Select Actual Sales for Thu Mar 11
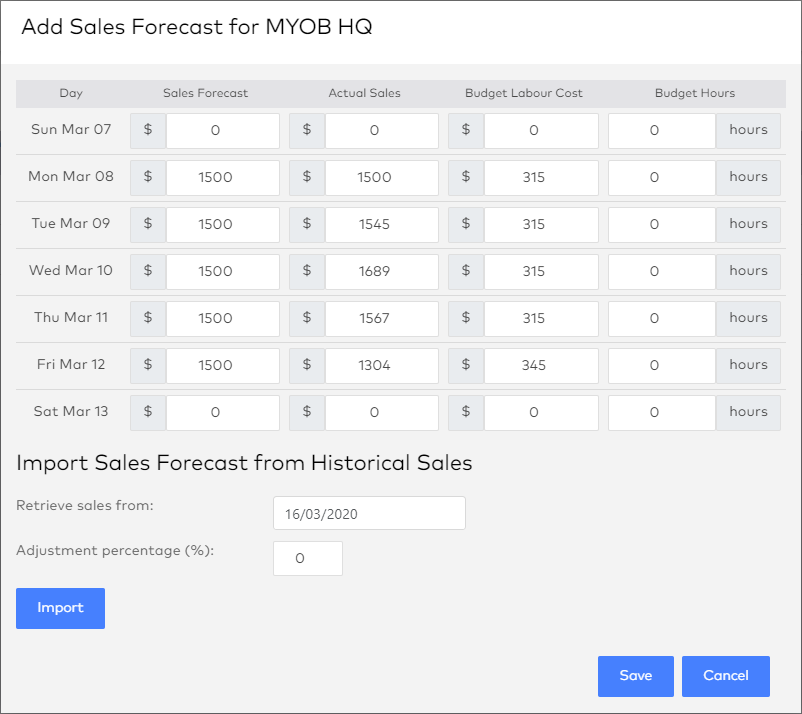 click(x=381, y=318)
